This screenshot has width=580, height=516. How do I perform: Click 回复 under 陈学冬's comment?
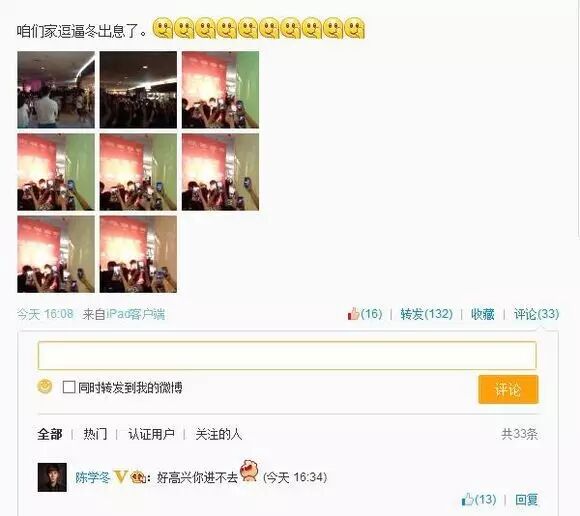tap(527, 500)
